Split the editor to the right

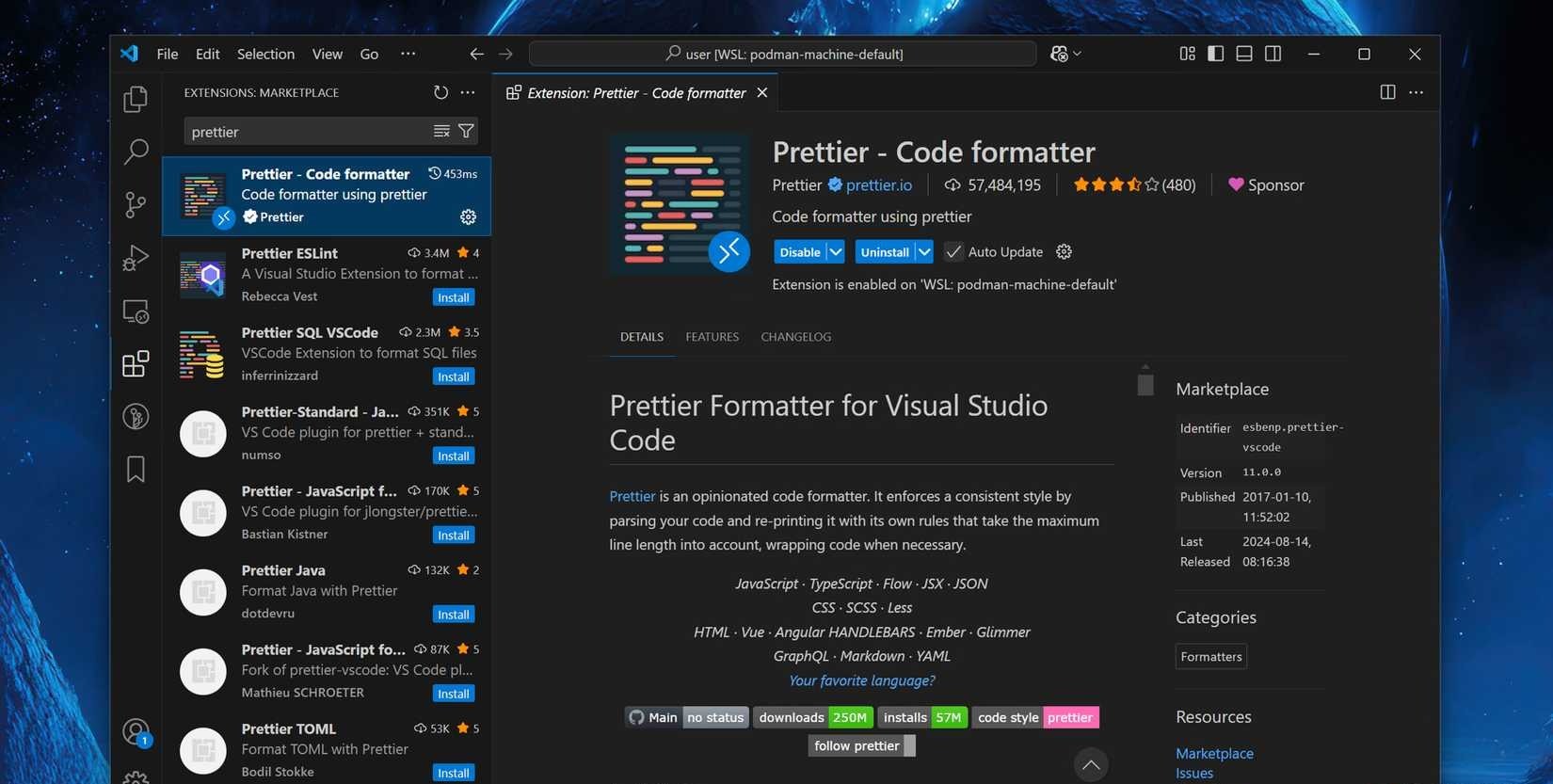(x=1387, y=92)
